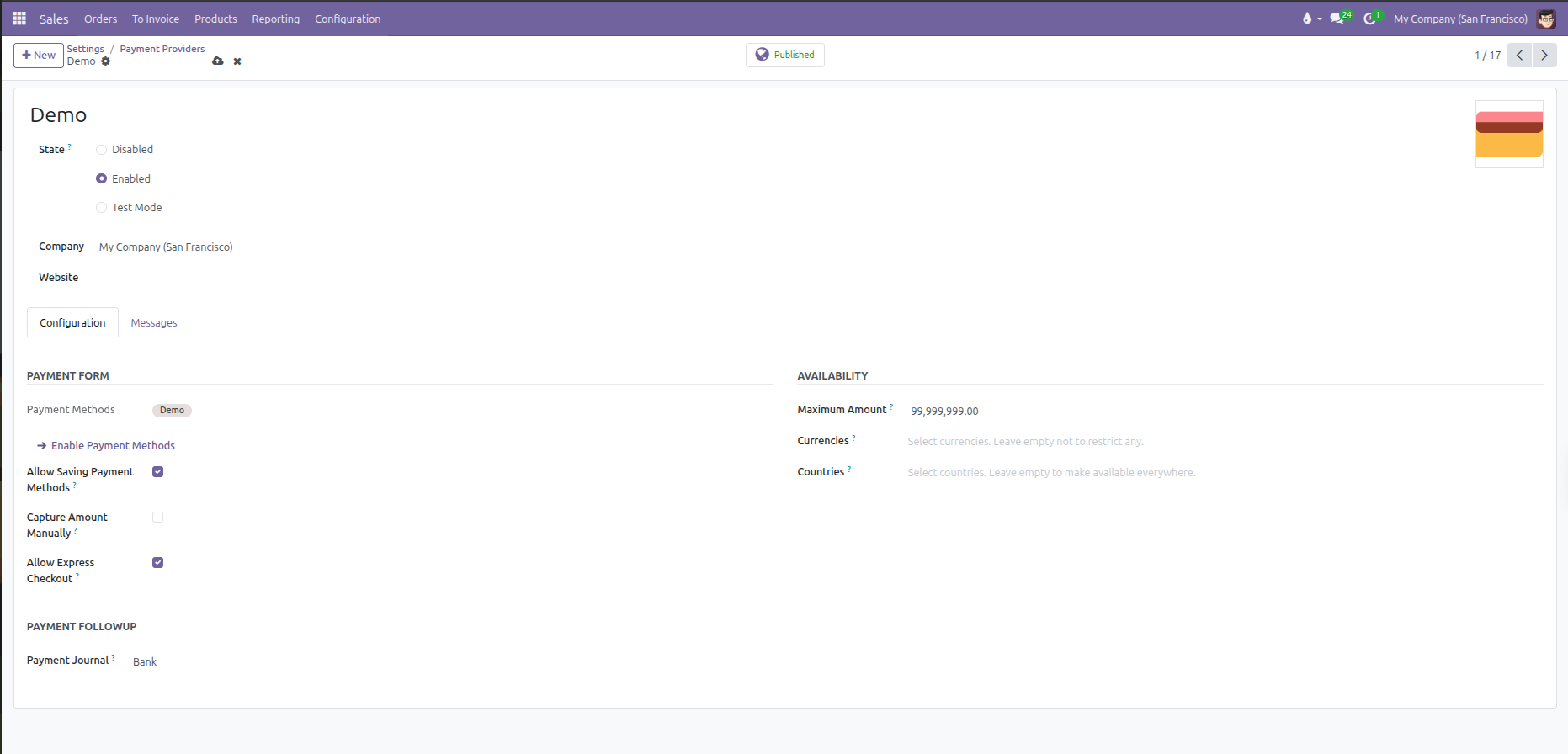This screenshot has width=1568, height=754.
Task: Discard changes with the X icon
Action: point(237,61)
